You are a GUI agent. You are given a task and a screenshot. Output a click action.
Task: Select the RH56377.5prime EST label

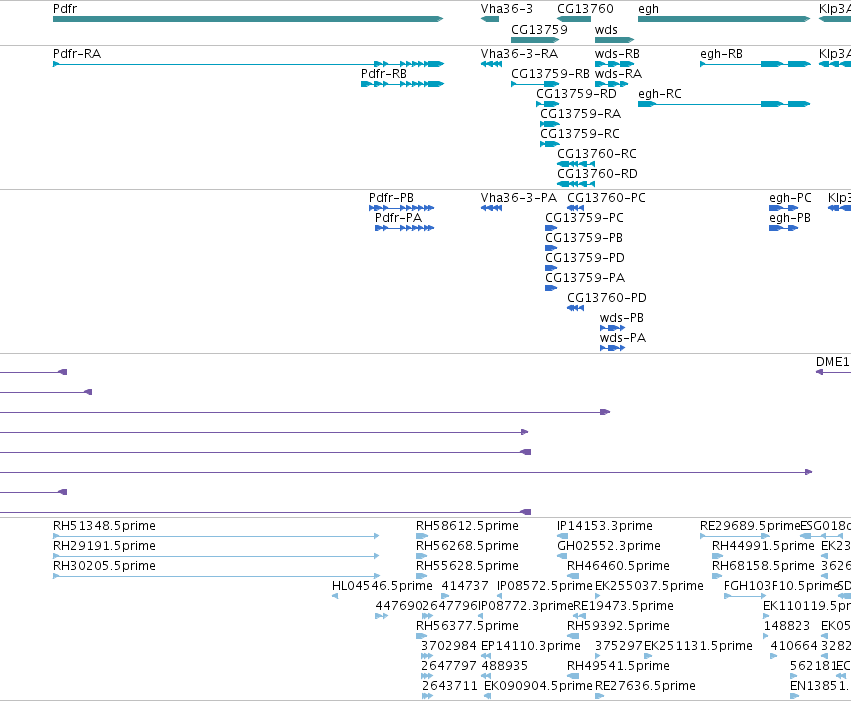coord(467,627)
